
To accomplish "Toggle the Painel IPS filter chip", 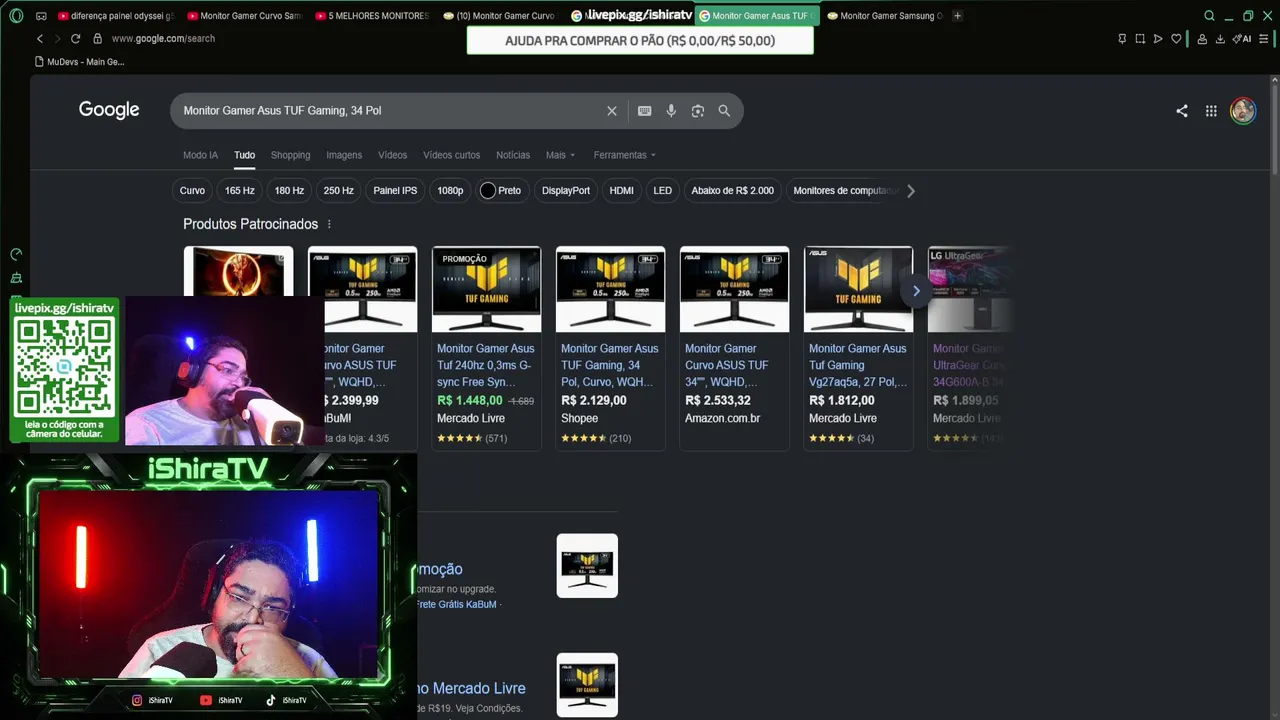I will [395, 191].
